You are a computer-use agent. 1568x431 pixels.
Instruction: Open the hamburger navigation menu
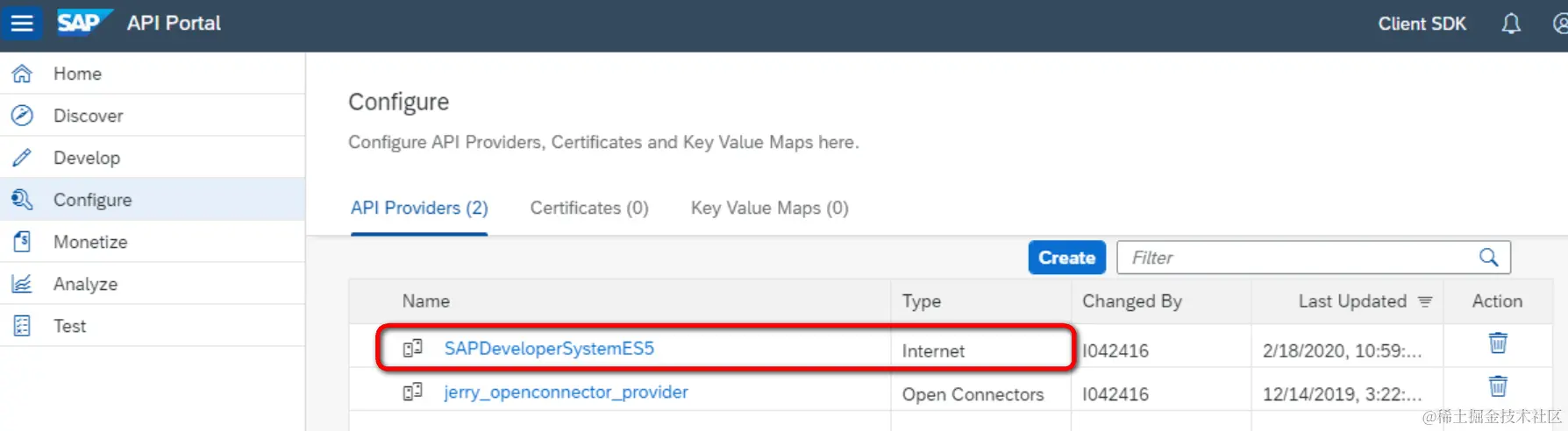22,23
